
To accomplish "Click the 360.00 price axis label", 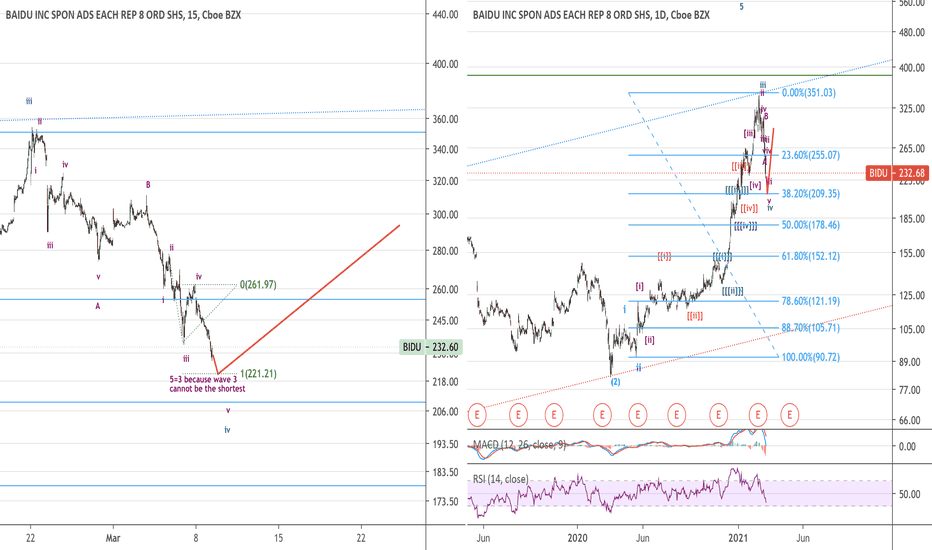I will pos(445,120).
